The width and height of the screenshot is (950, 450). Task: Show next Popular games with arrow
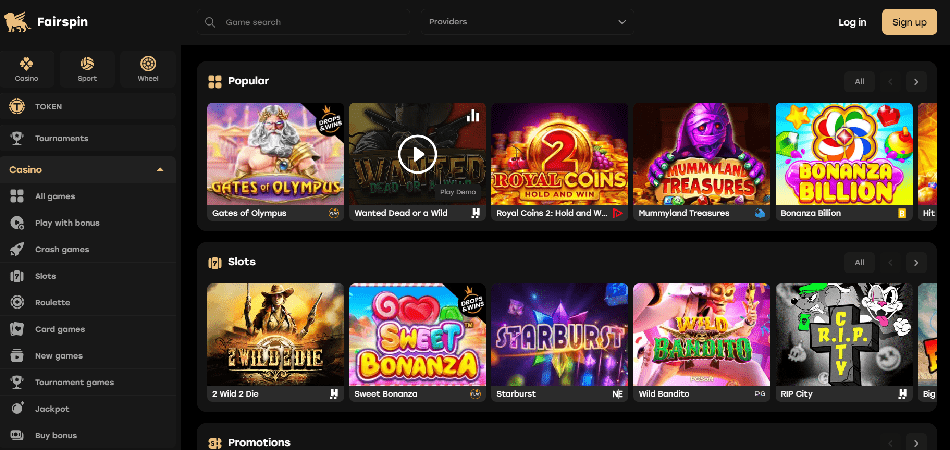coord(916,82)
